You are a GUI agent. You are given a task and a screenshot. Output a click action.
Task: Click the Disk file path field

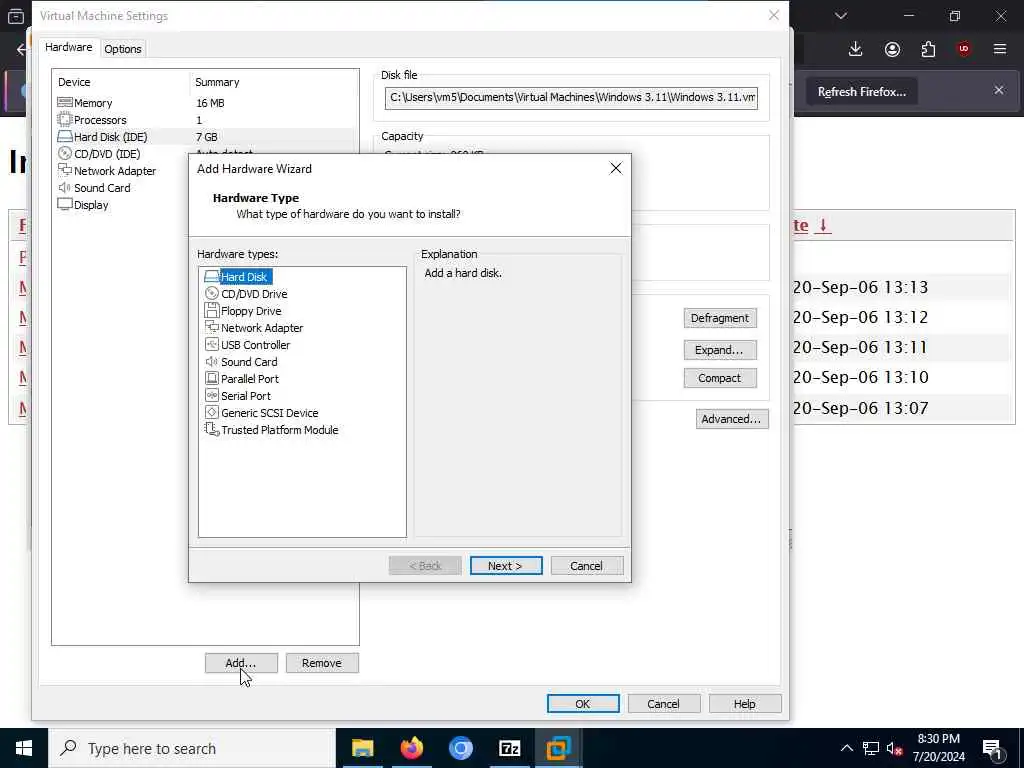point(571,97)
